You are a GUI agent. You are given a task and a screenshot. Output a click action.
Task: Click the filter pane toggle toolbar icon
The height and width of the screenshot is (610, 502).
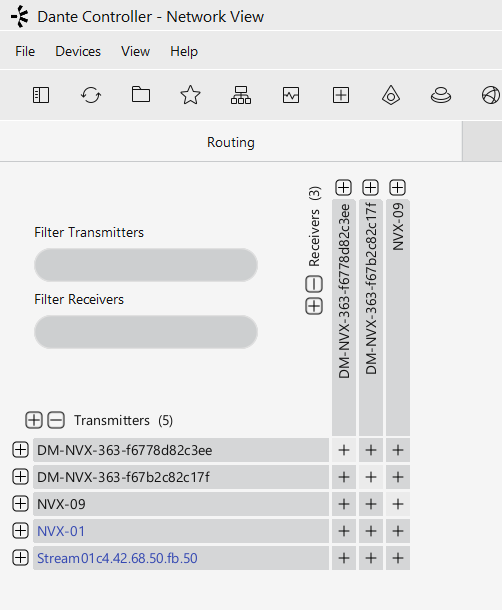(41, 95)
